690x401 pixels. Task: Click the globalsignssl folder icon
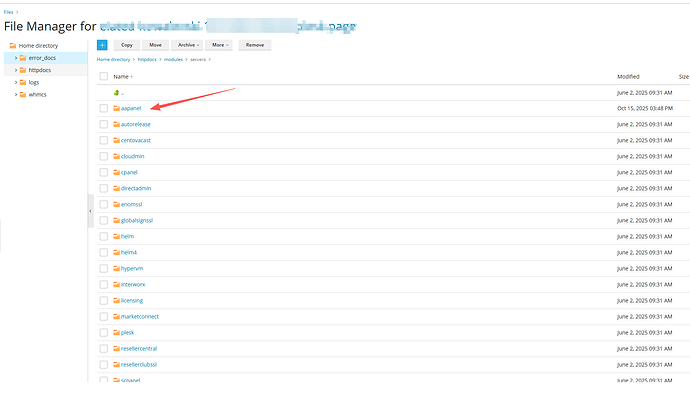point(116,220)
